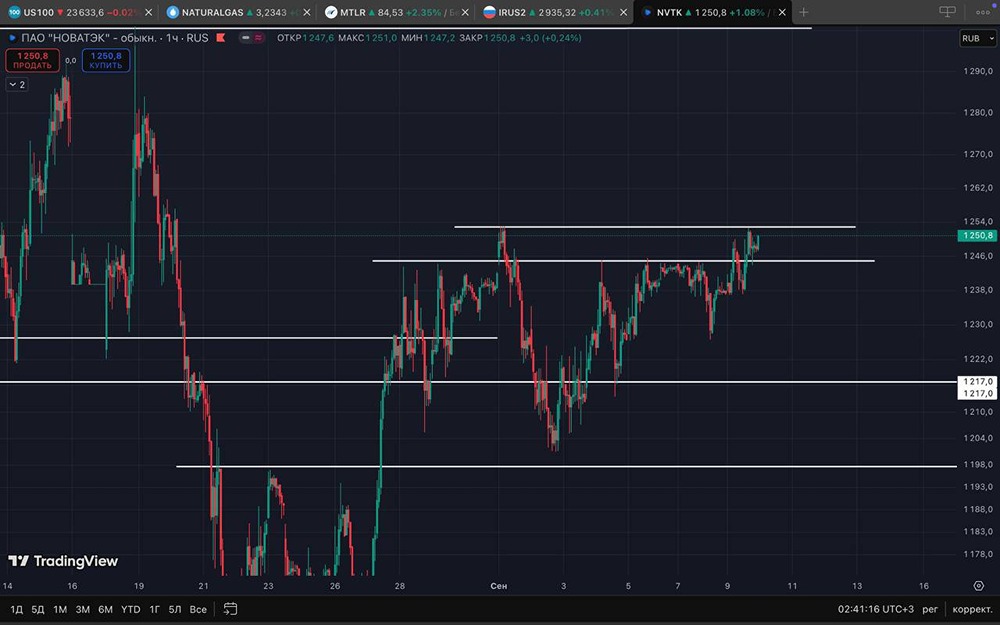
Task: Open the go-to-date calendar icon
Action: click(x=230, y=609)
